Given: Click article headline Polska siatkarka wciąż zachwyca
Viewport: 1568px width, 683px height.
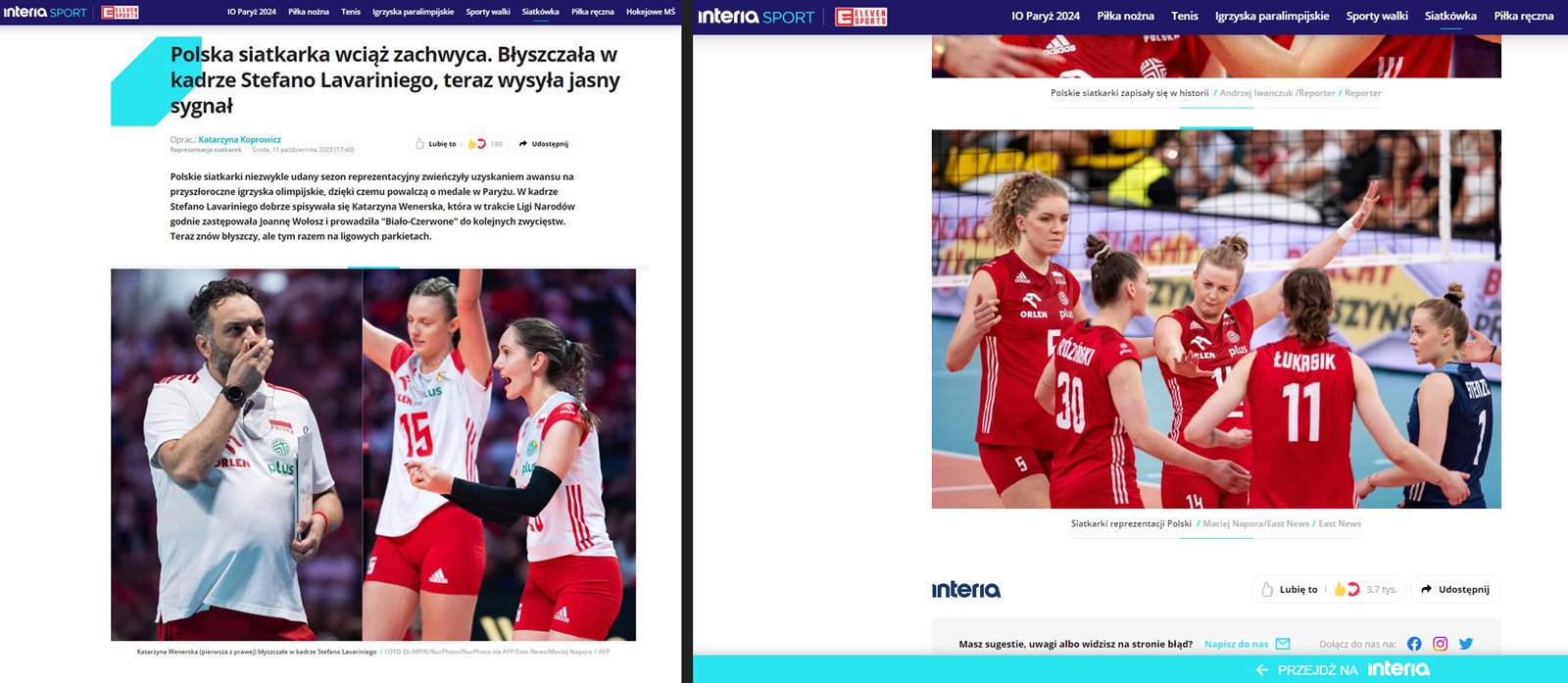Looking at the screenshot, I should [395, 80].
